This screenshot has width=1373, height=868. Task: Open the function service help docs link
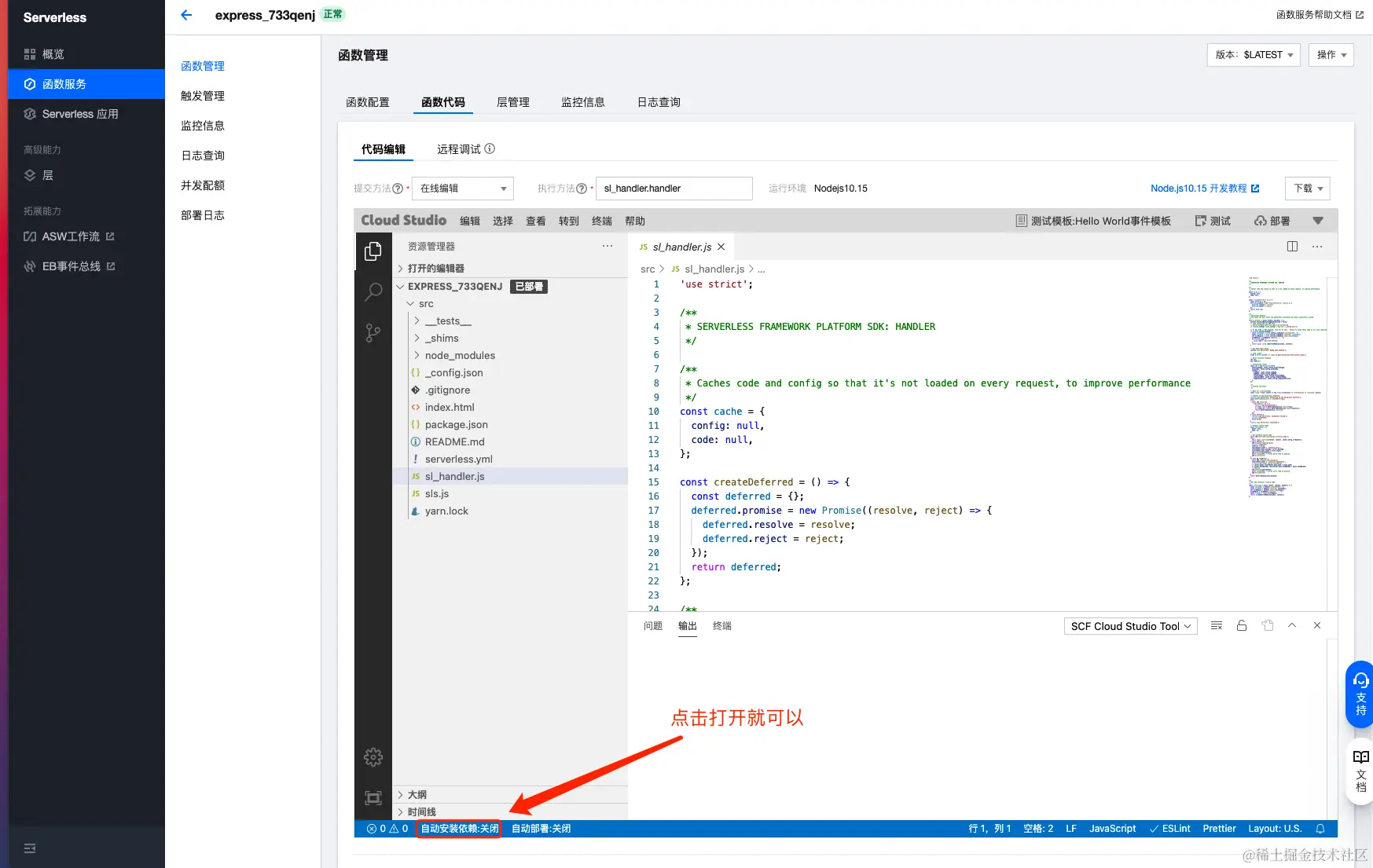1320,14
